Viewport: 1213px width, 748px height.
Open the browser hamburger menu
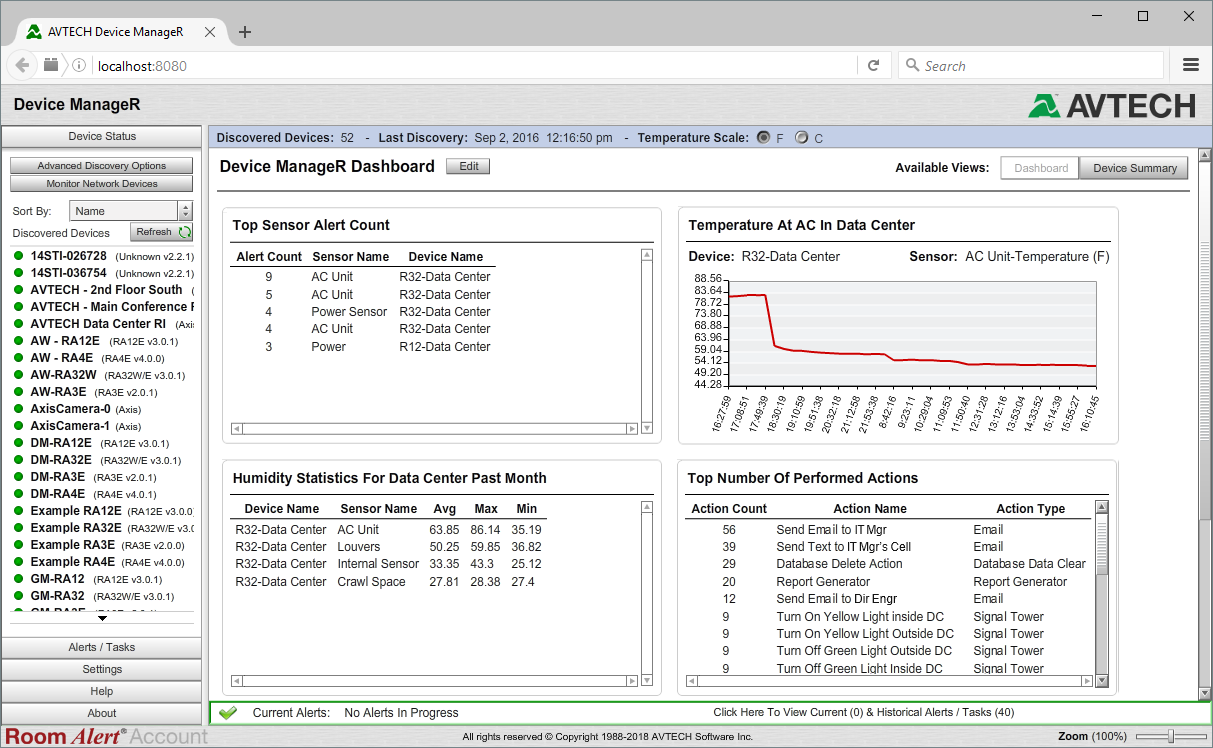tap(1190, 65)
